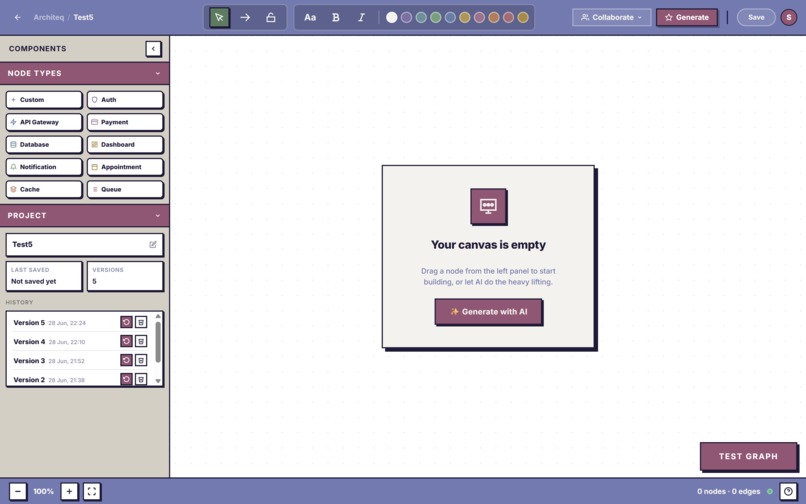Select the Cache node type
This screenshot has height=504, width=806.
pyautogui.click(x=44, y=189)
